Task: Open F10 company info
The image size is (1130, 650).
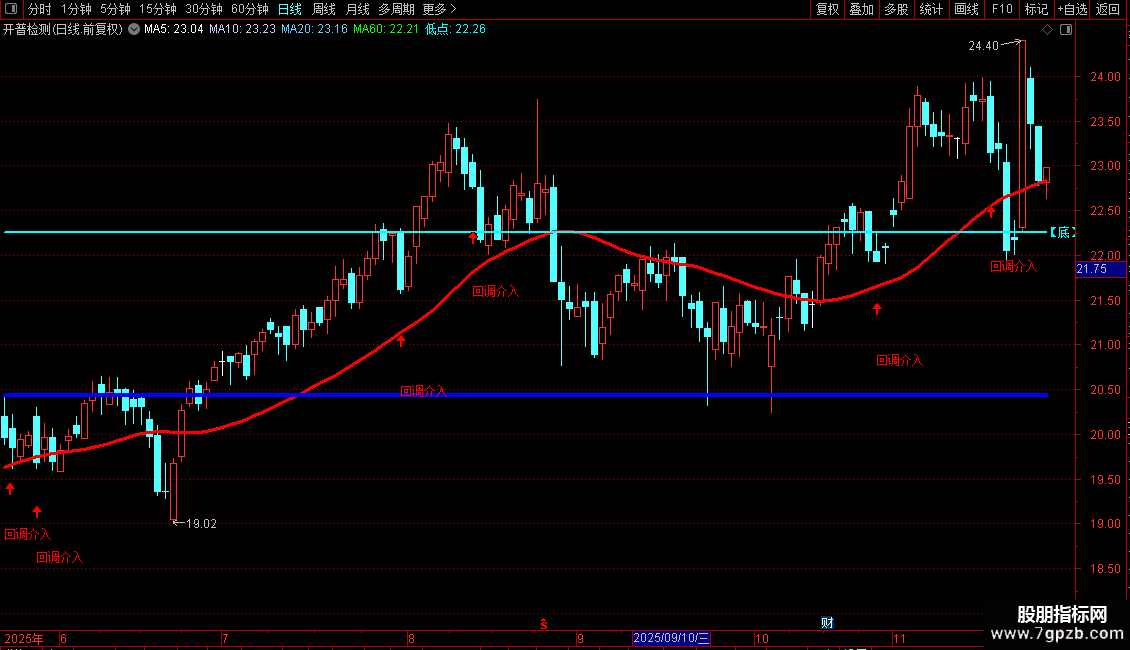Action: tap(1002, 9)
